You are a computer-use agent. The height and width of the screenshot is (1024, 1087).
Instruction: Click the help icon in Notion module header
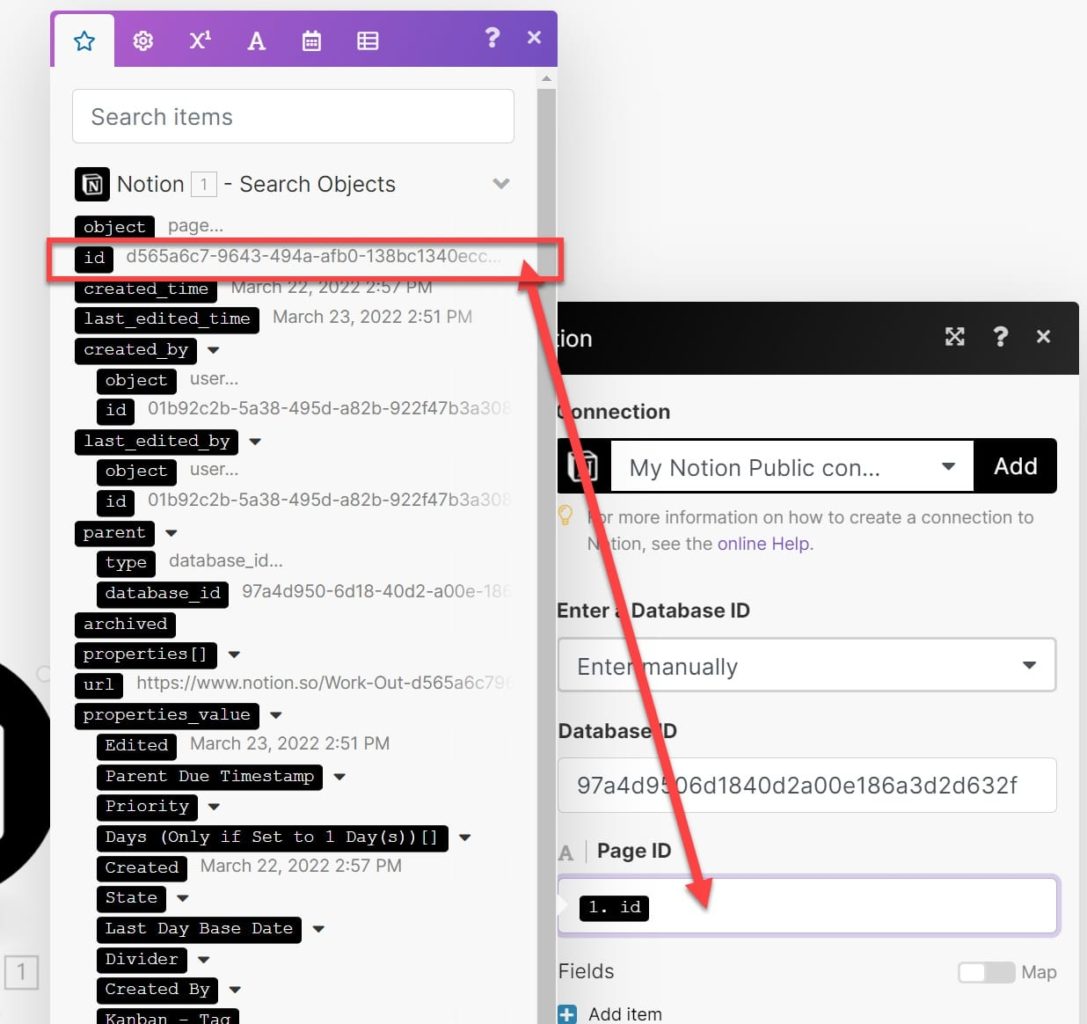click(x=1000, y=337)
